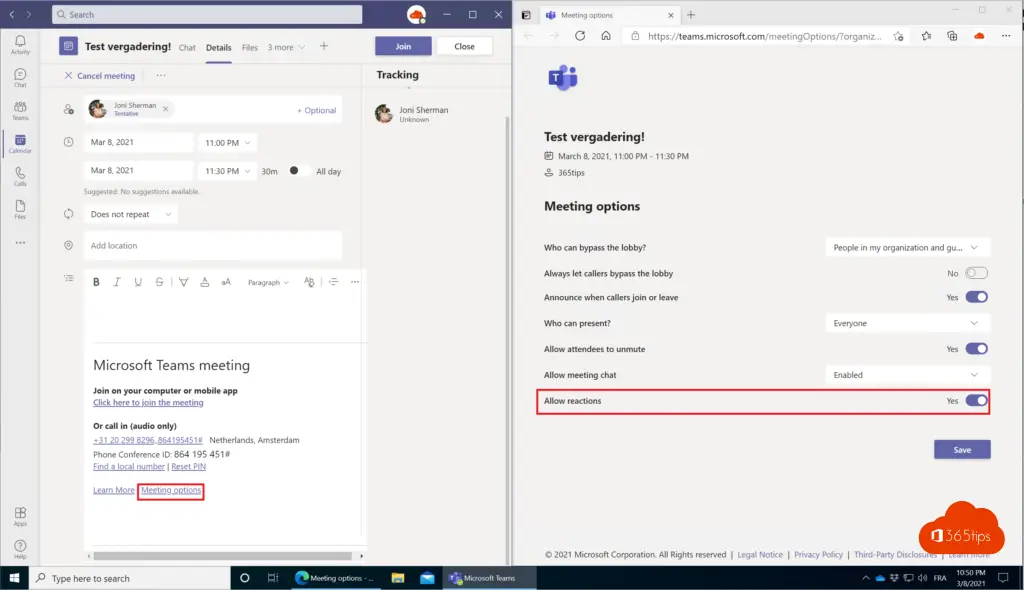The width and height of the screenshot is (1024, 590).
Task: Apply bold formatting in meeting editor
Action: 96,282
